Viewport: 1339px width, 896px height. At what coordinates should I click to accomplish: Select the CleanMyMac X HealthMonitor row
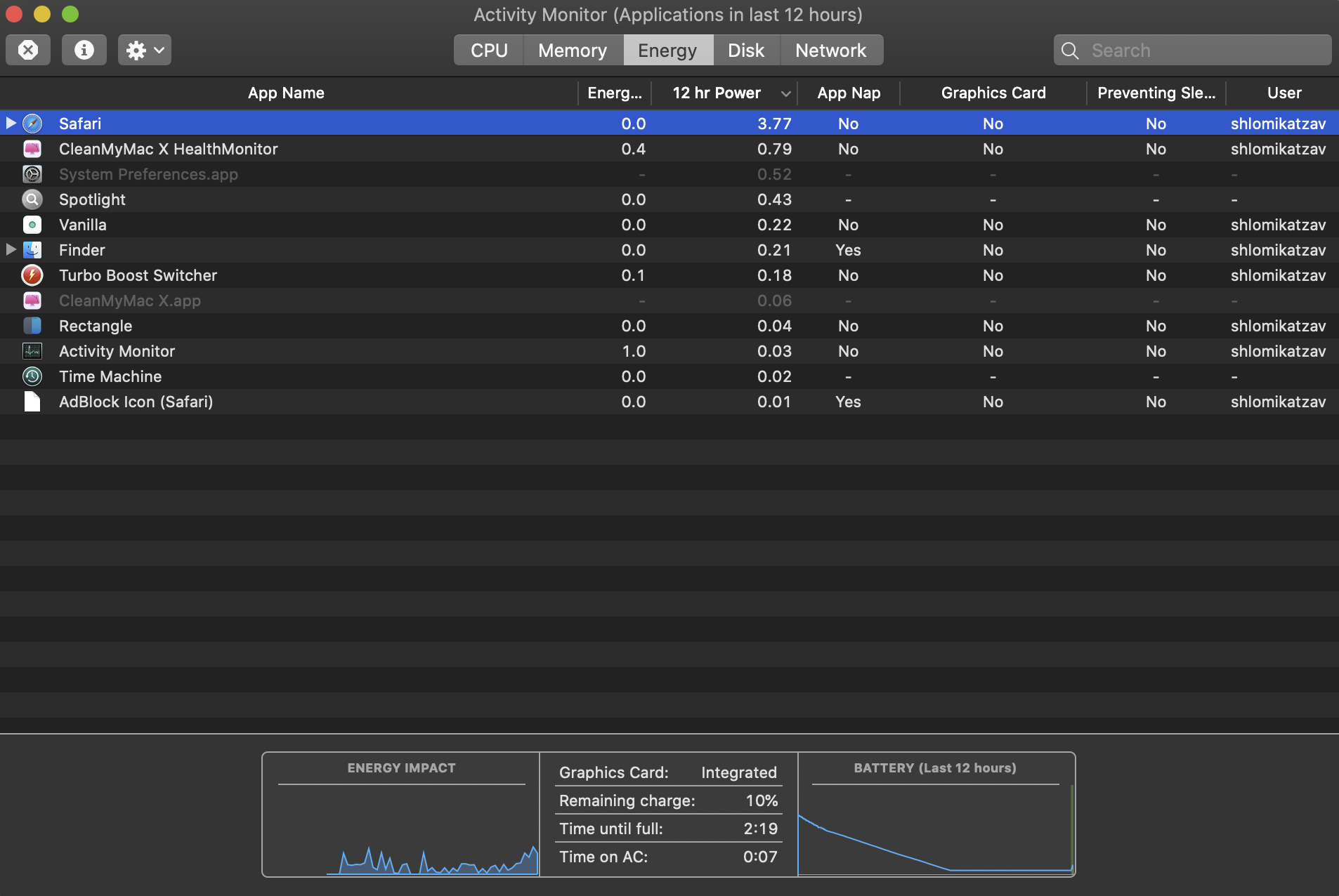(x=669, y=149)
